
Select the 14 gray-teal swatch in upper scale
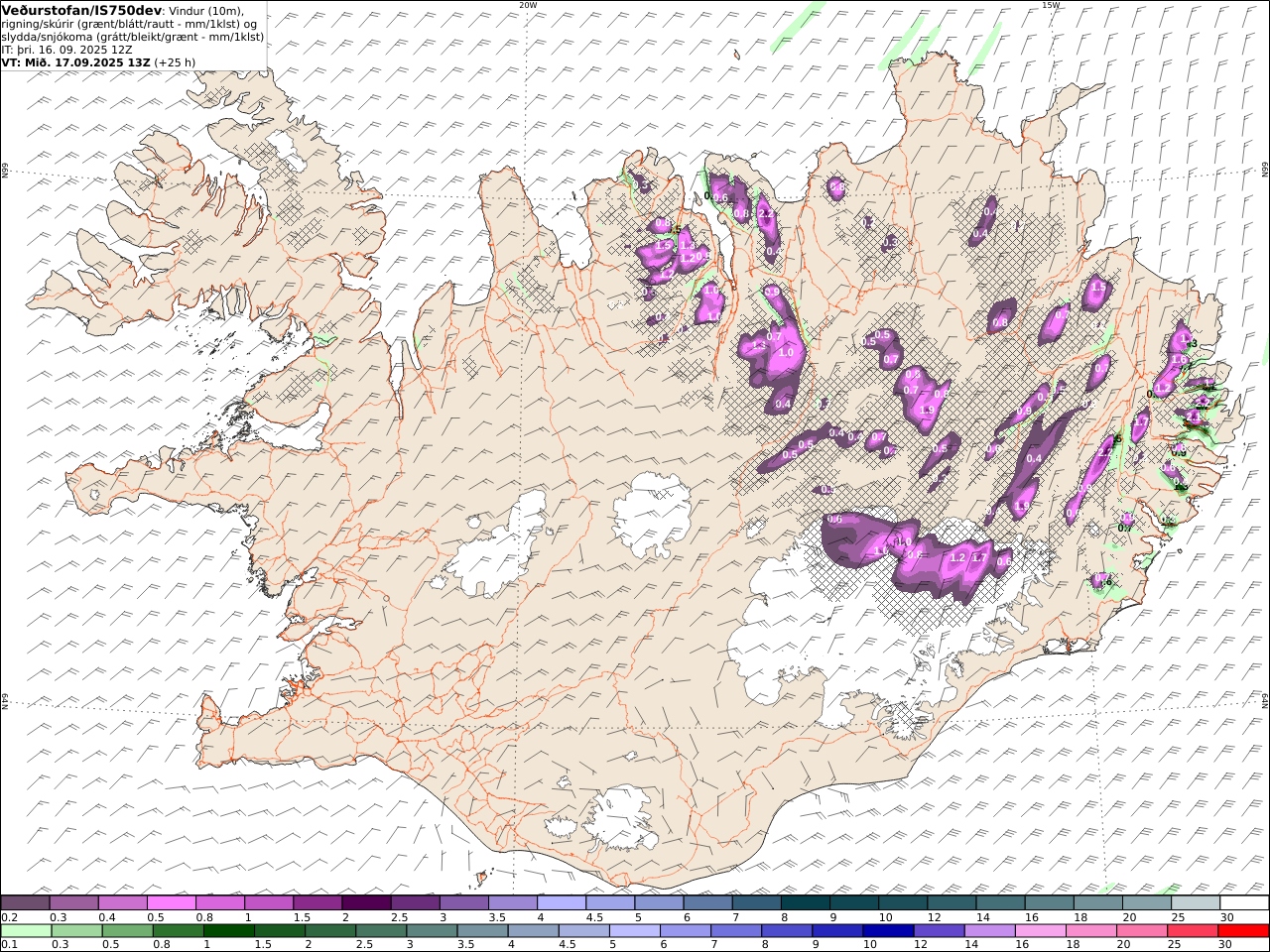(x=1000, y=903)
